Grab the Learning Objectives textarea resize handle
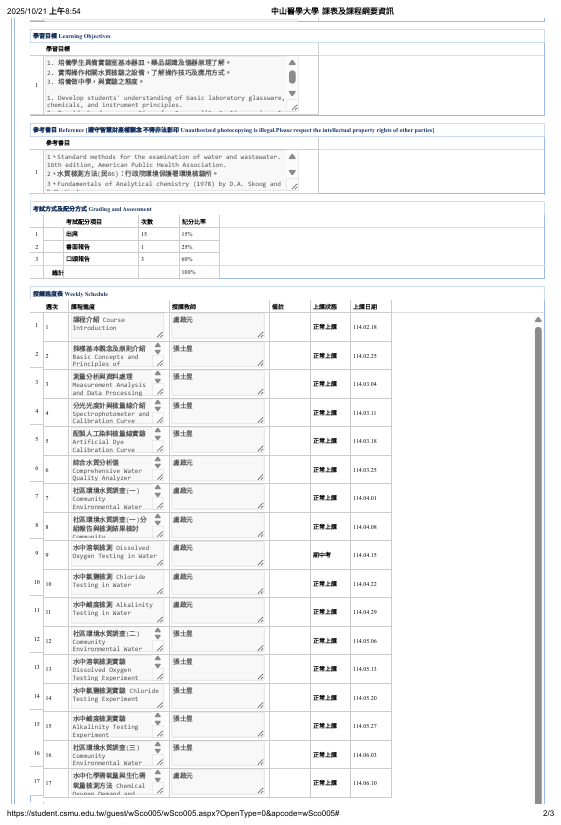The height and width of the screenshot is (825, 561). pyautogui.click(x=294, y=107)
